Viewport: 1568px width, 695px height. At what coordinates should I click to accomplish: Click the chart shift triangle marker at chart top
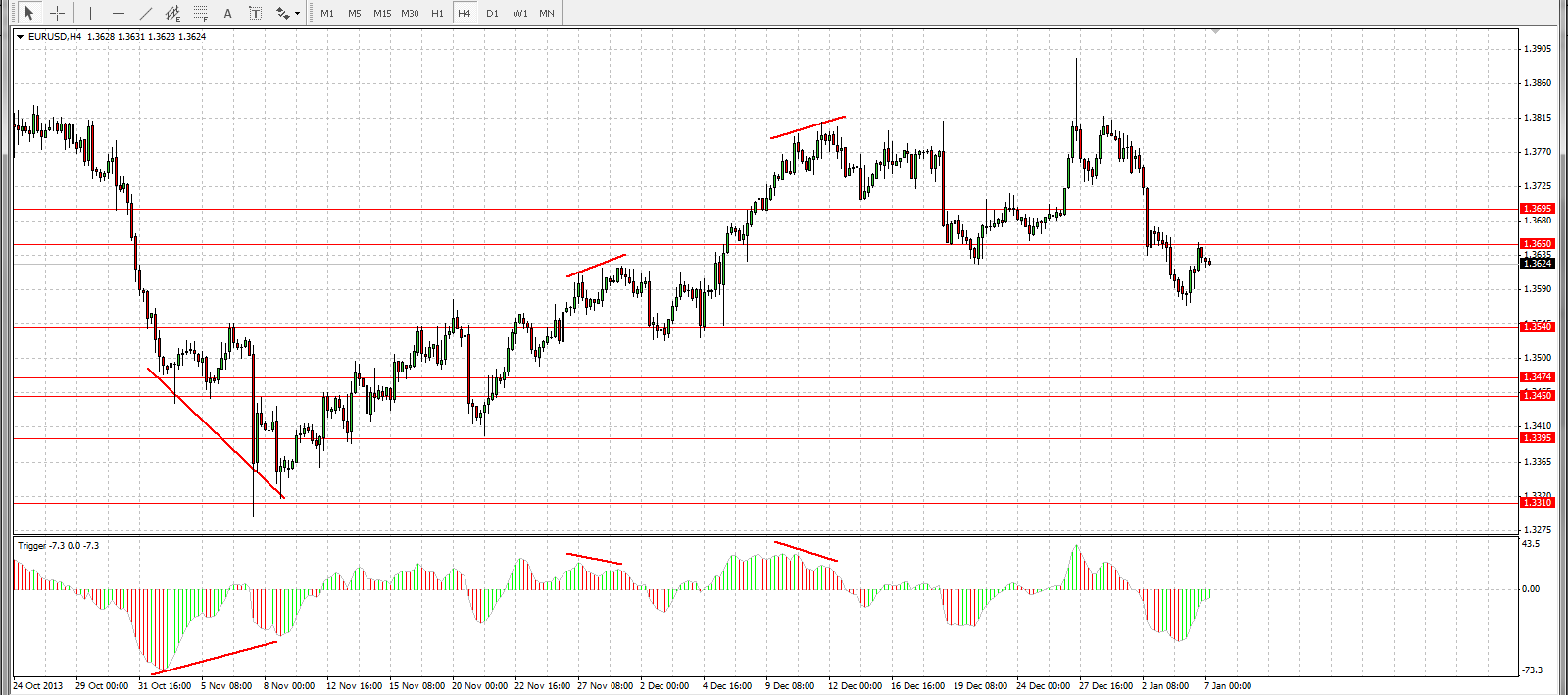pyautogui.click(x=1215, y=32)
